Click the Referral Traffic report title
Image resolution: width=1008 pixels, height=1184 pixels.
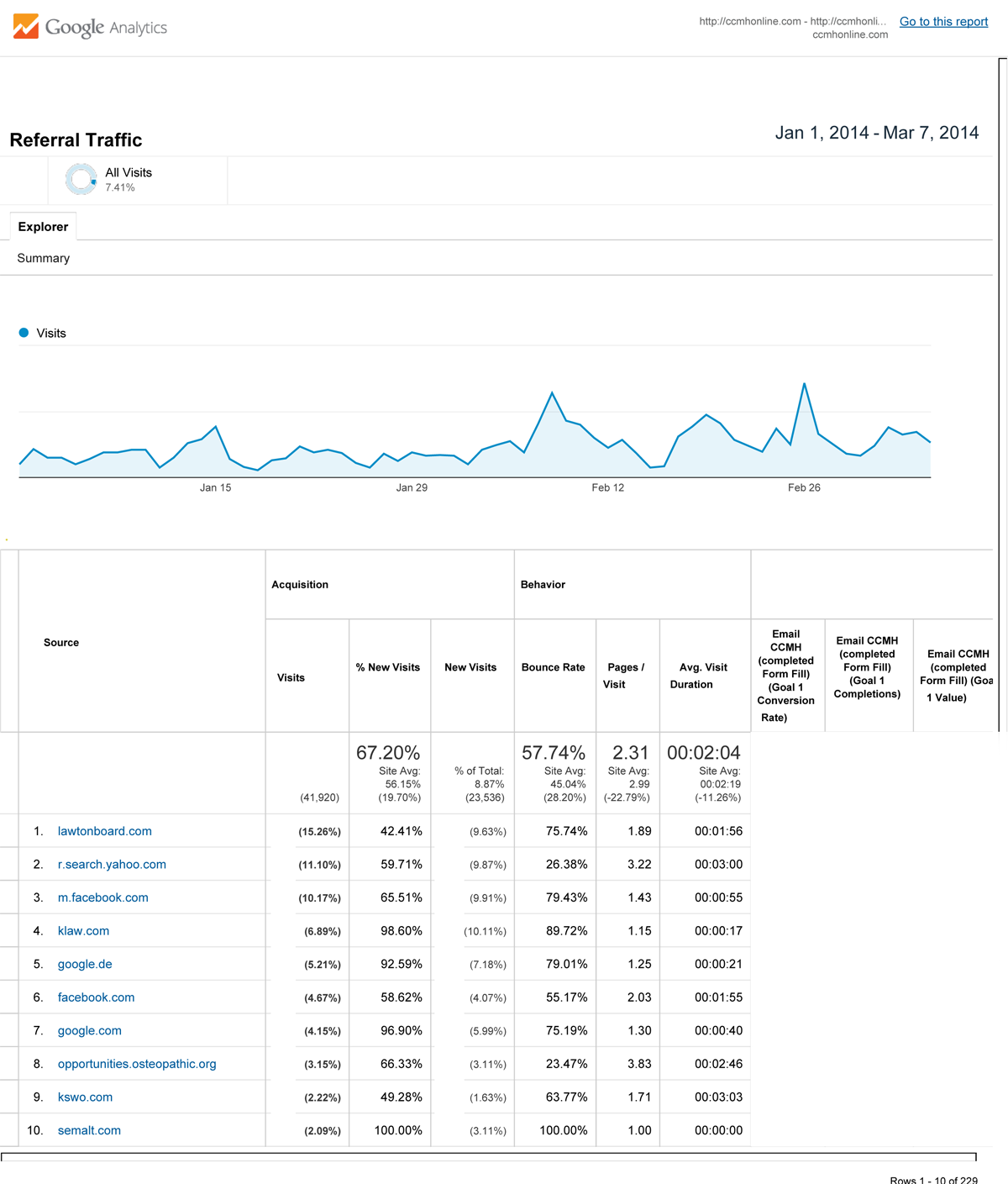(x=76, y=140)
